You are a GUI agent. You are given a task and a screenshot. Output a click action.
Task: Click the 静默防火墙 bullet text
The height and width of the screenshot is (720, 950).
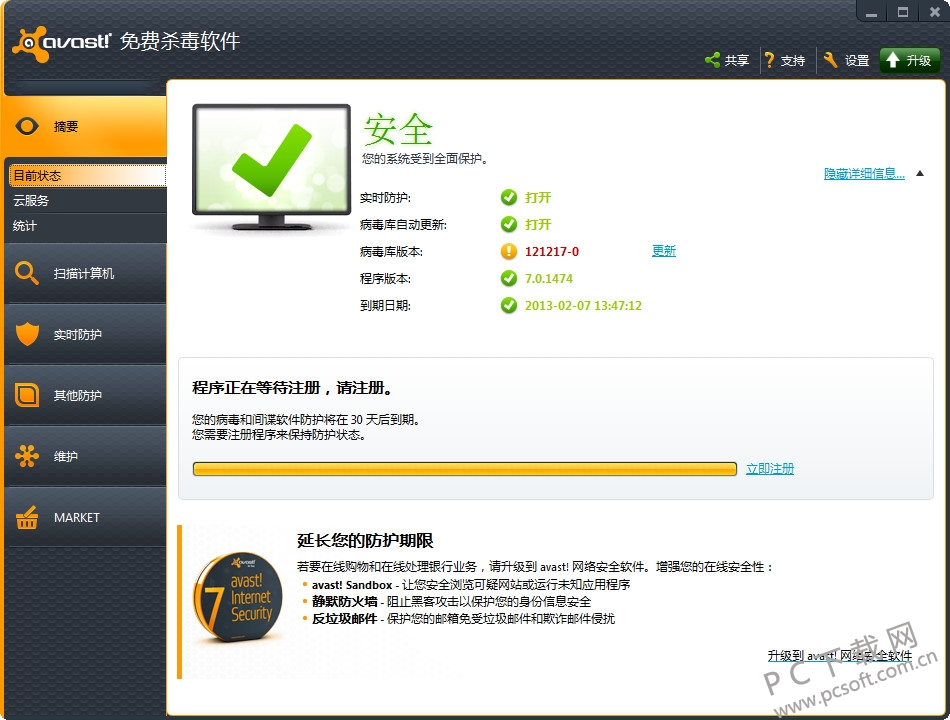451,601
